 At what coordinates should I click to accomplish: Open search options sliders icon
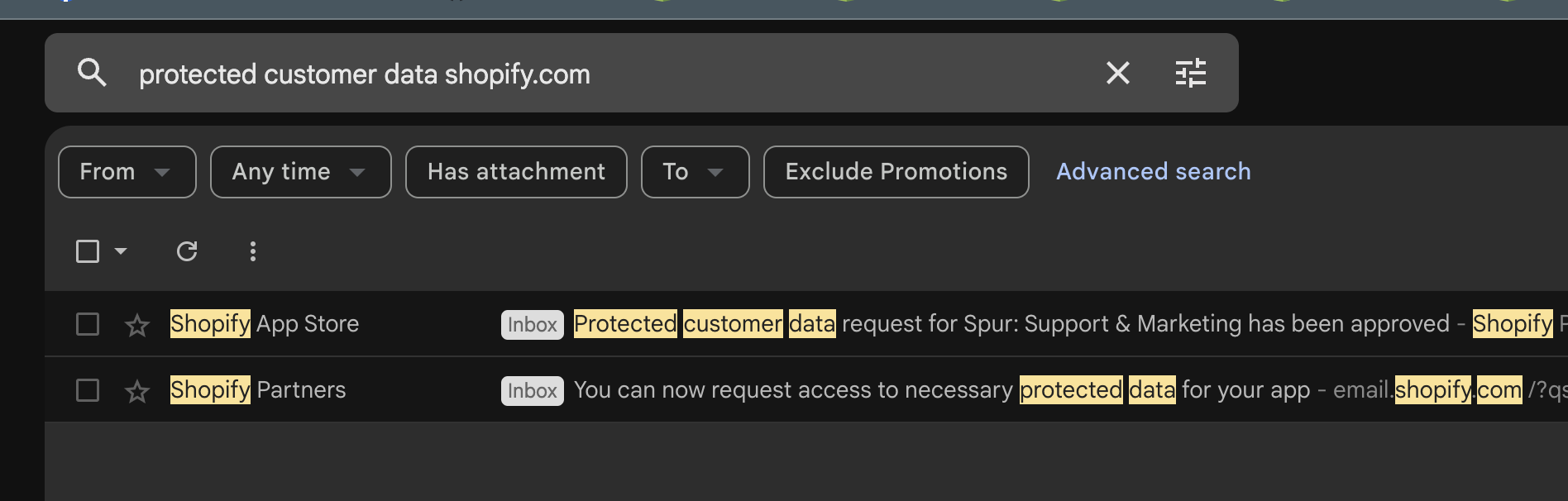pyautogui.click(x=1190, y=73)
